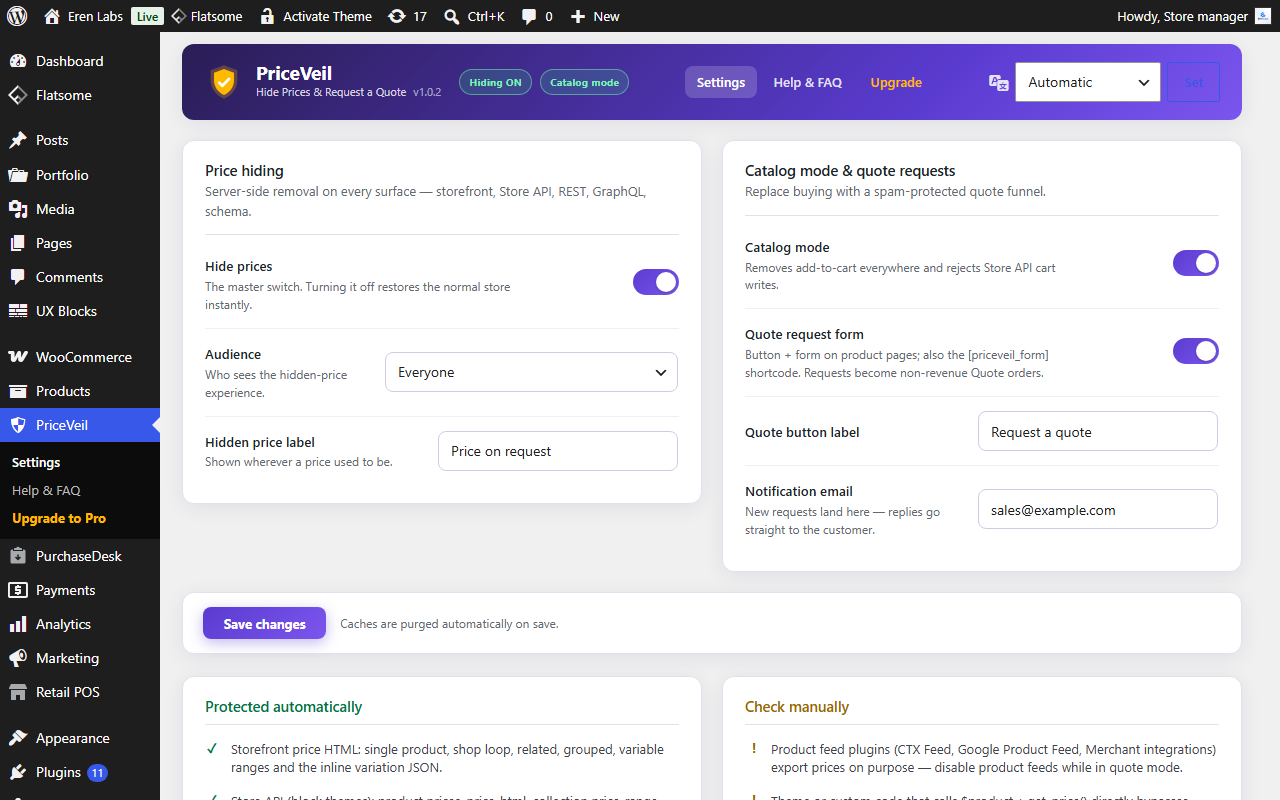Open comments bubble icon in admin bar
The height and width of the screenshot is (800, 1280).
tap(529, 16)
